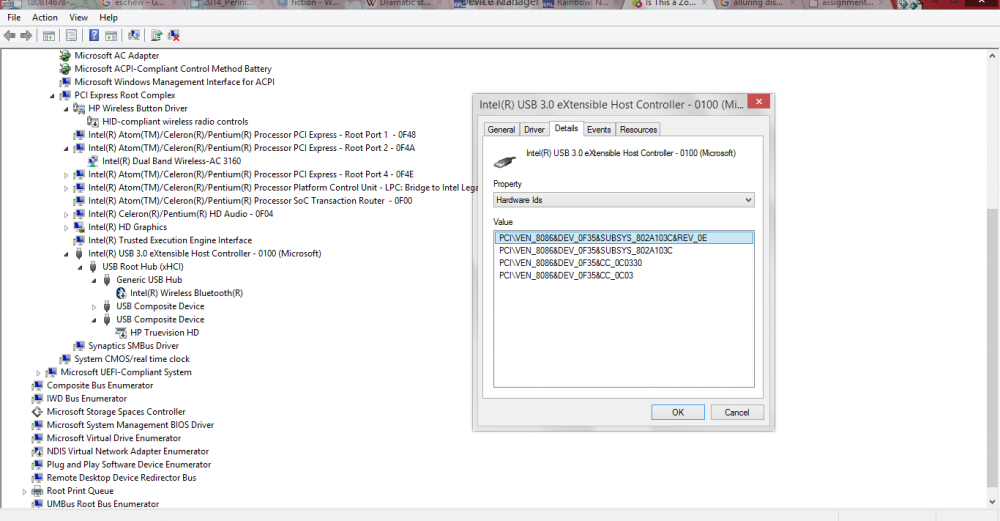
Task: Switch to the Resources tab
Action: [x=638, y=129]
